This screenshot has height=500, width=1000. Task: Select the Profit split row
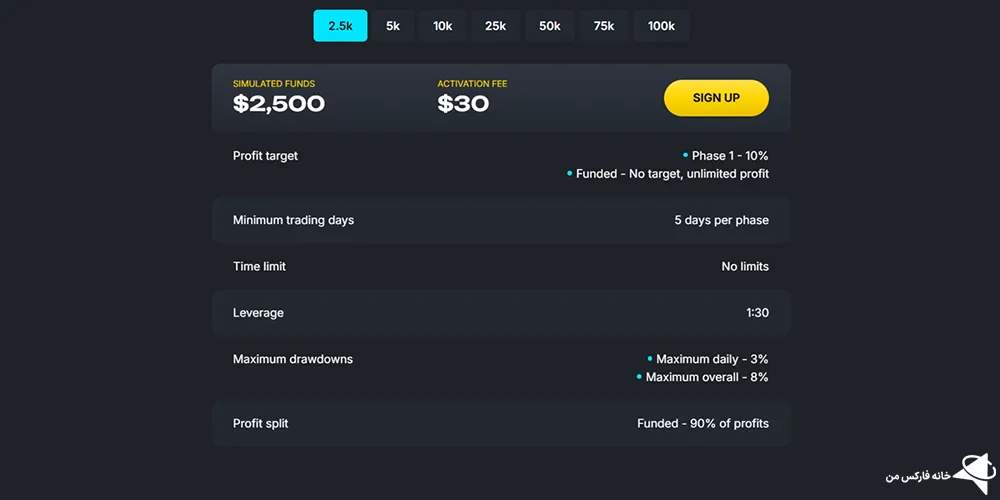[x=501, y=423]
